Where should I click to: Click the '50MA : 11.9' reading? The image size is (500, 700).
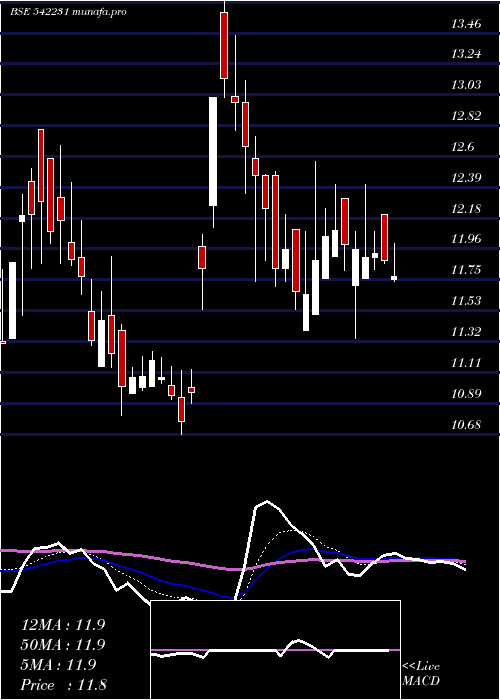click(x=63, y=645)
